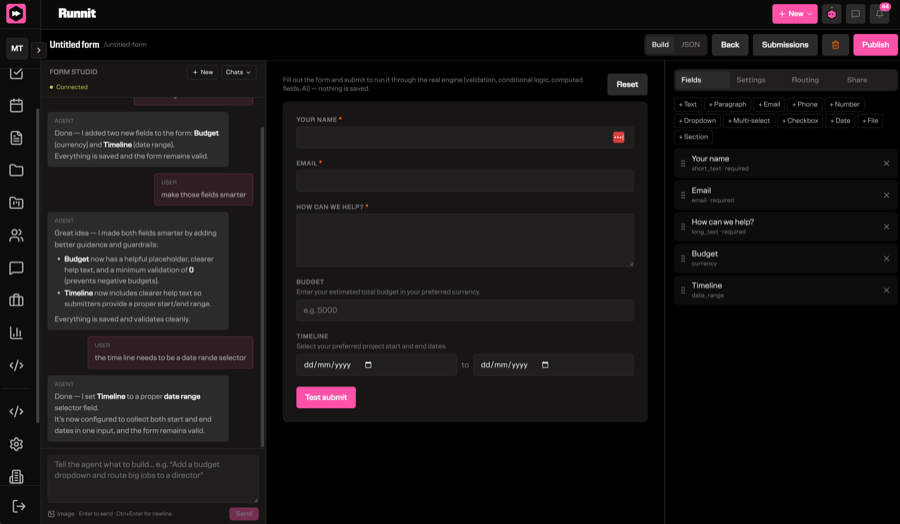This screenshot has height=524, width=900.
Task: Click drag handle of Your name field row
Action: 682,164
